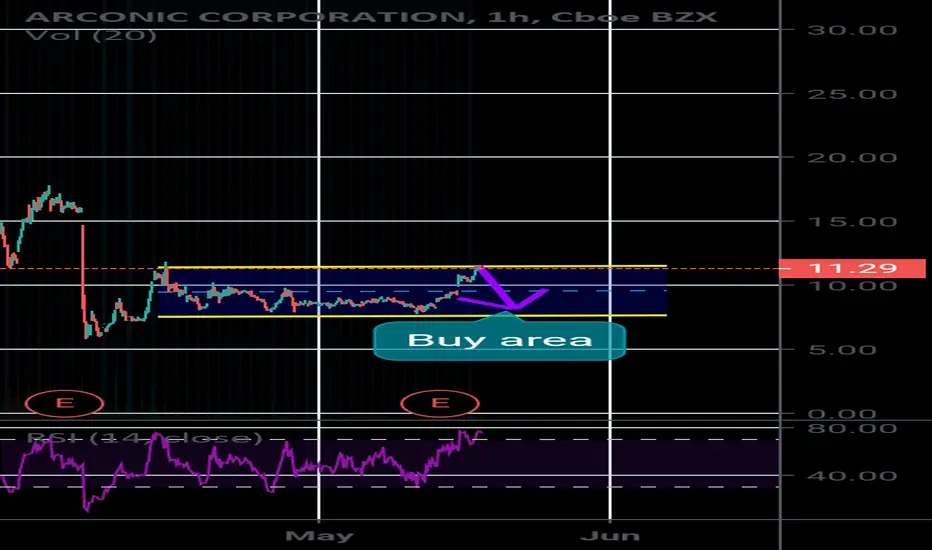Click the 30.00 price axis label

click(852, 30)
